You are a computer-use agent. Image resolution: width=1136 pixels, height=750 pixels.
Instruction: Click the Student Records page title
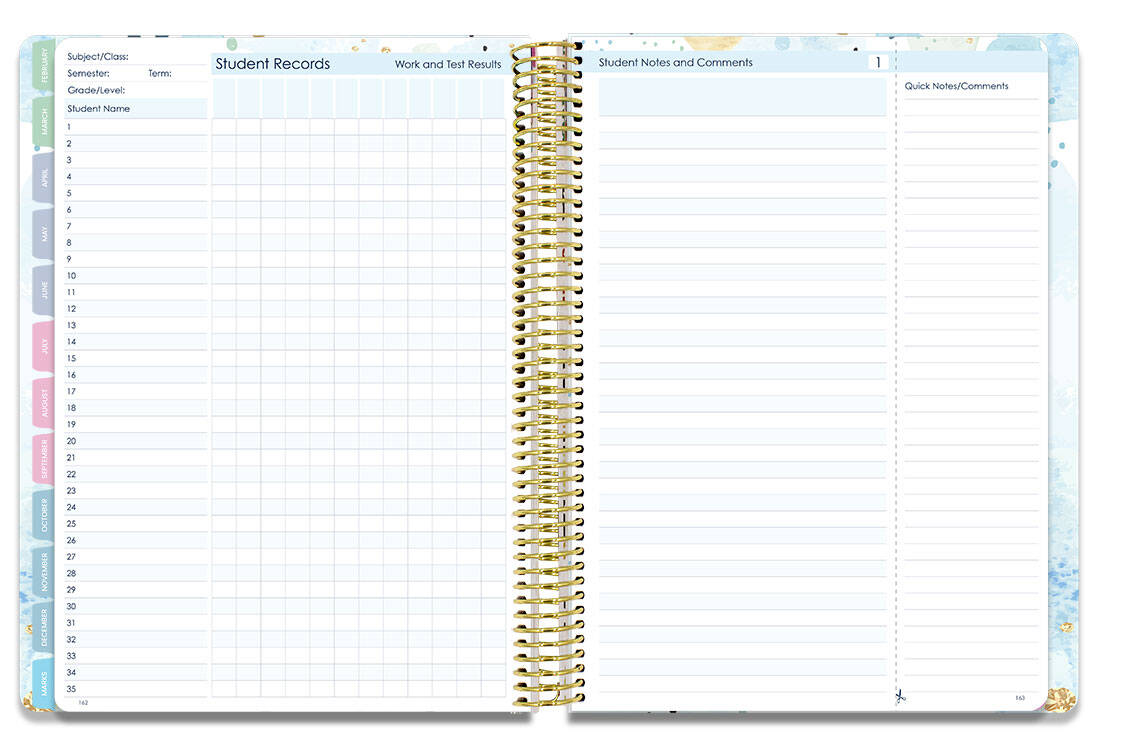tap(272, 63)
